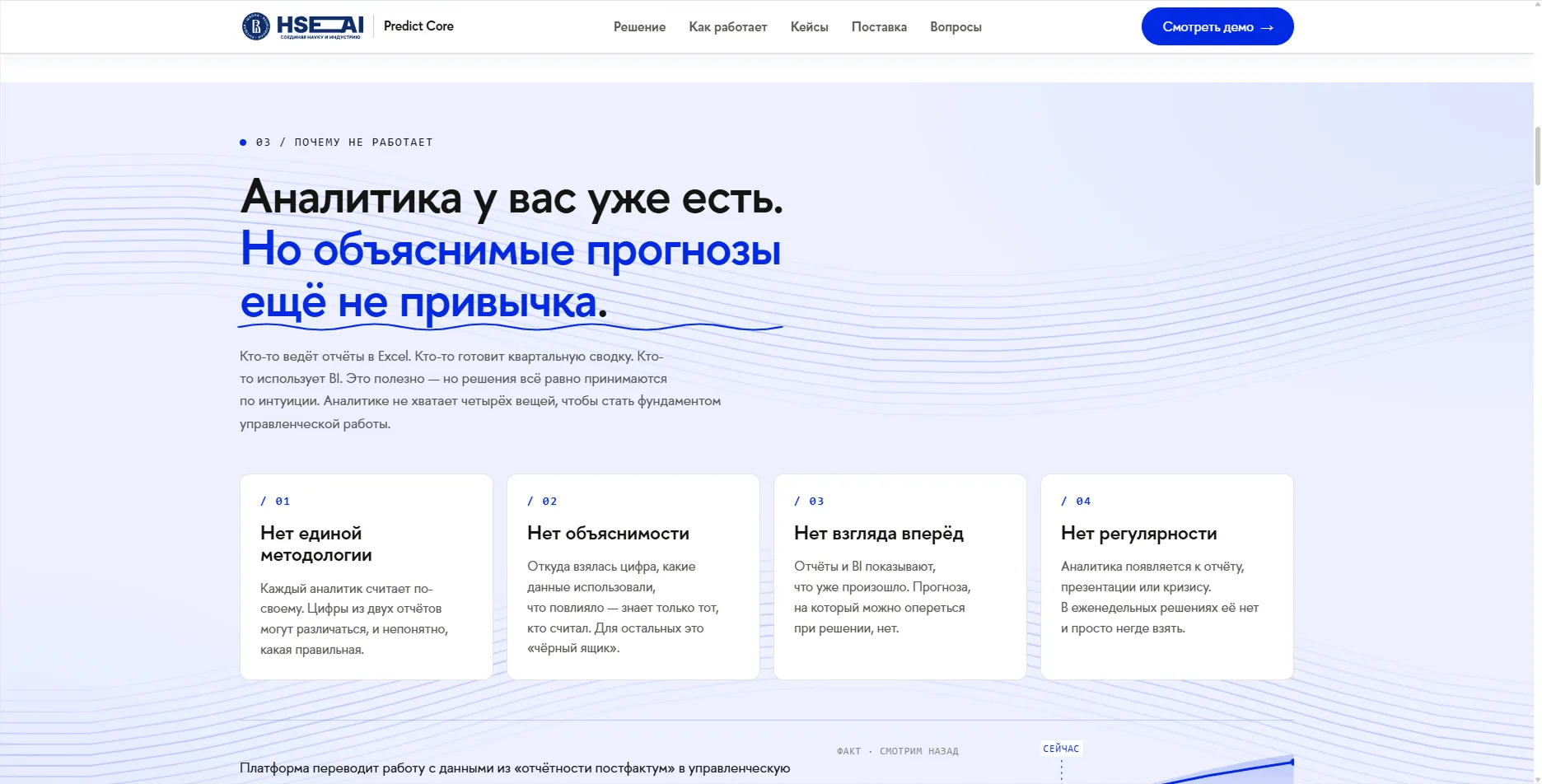Click the ФАКТ · СМОТРИМ НАЗАД chart label

tap(898, 751)
